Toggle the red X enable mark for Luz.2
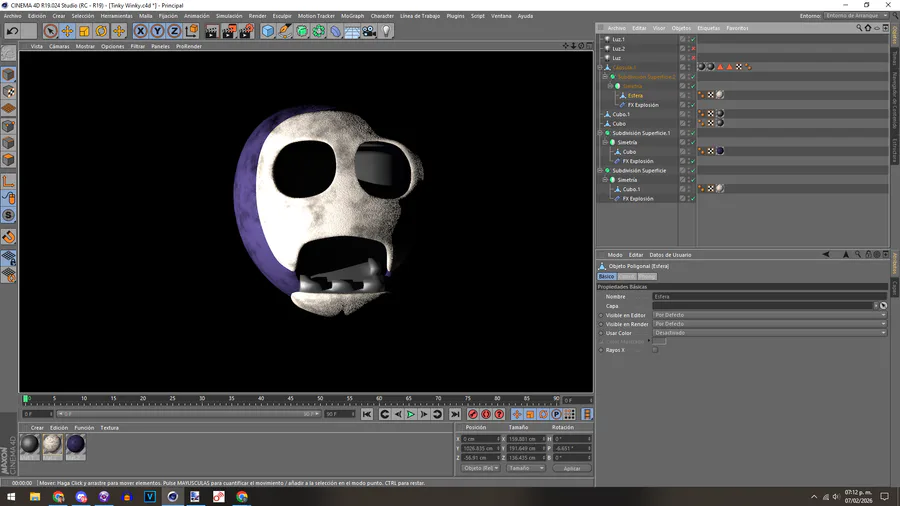Screen dimensions: 900x506 [x=691, y=49]
